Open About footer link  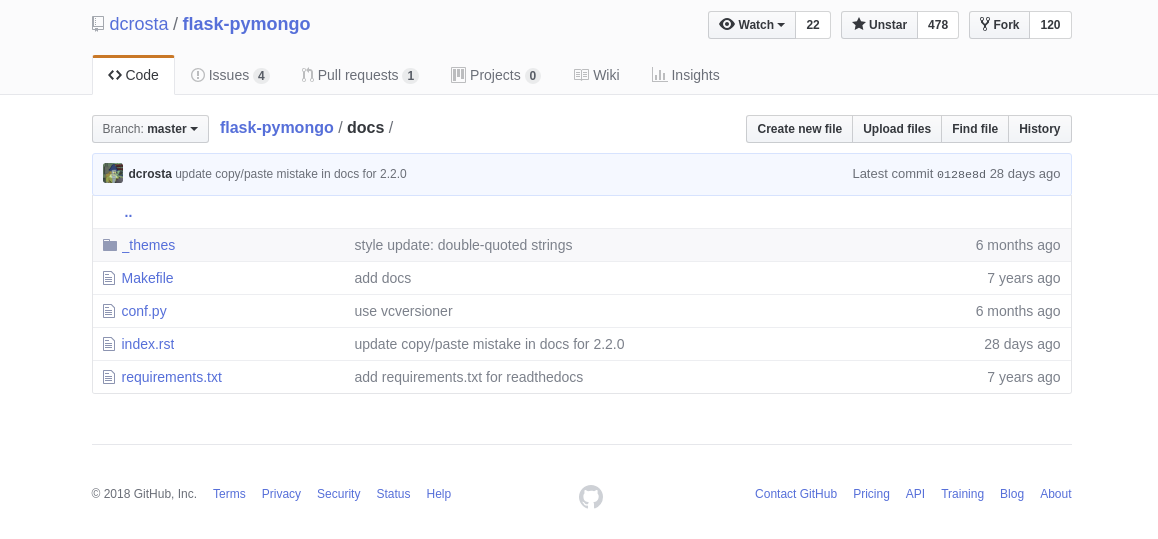click(x=1055, y=494)
